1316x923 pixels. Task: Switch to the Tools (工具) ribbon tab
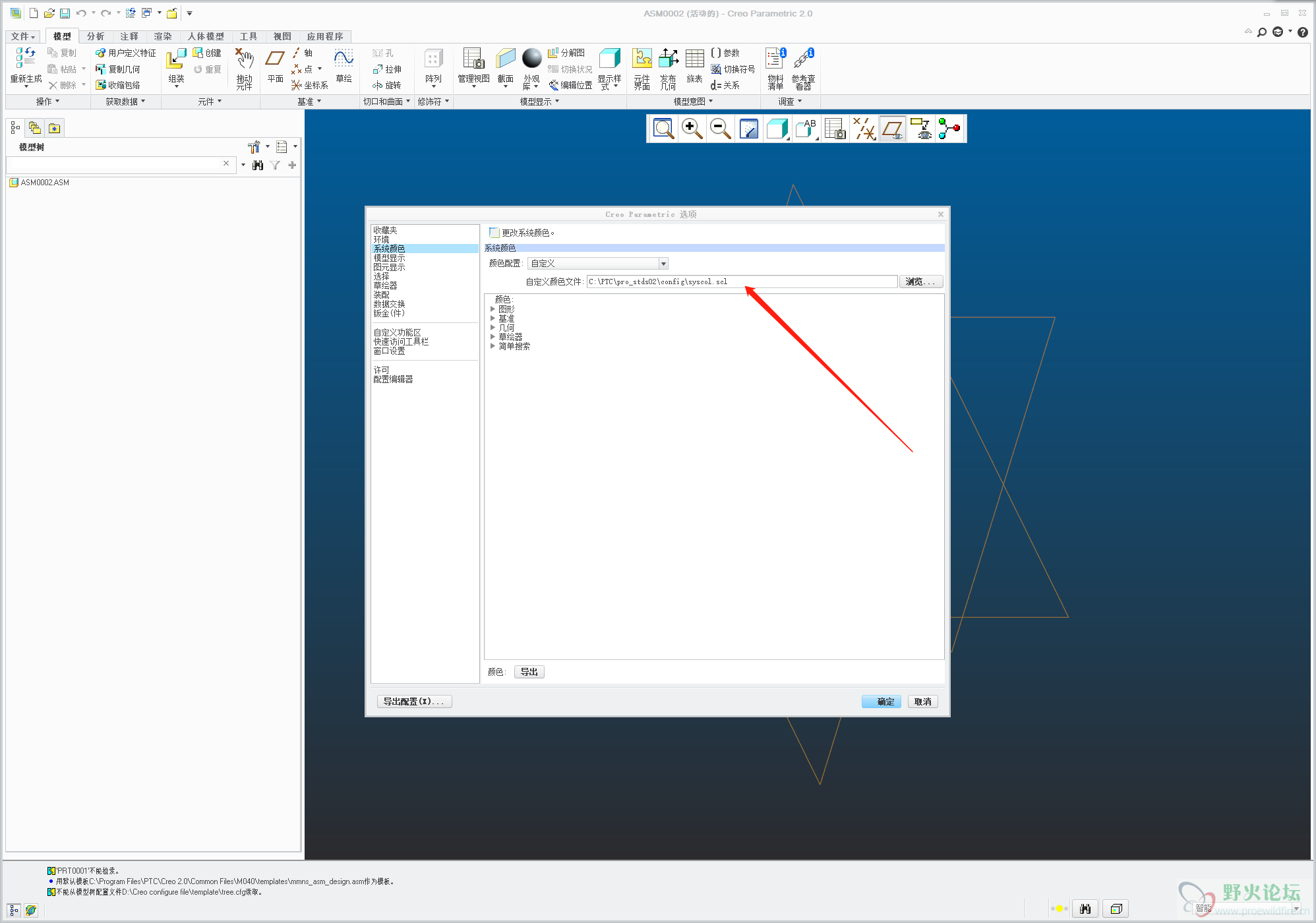[249, 36]
